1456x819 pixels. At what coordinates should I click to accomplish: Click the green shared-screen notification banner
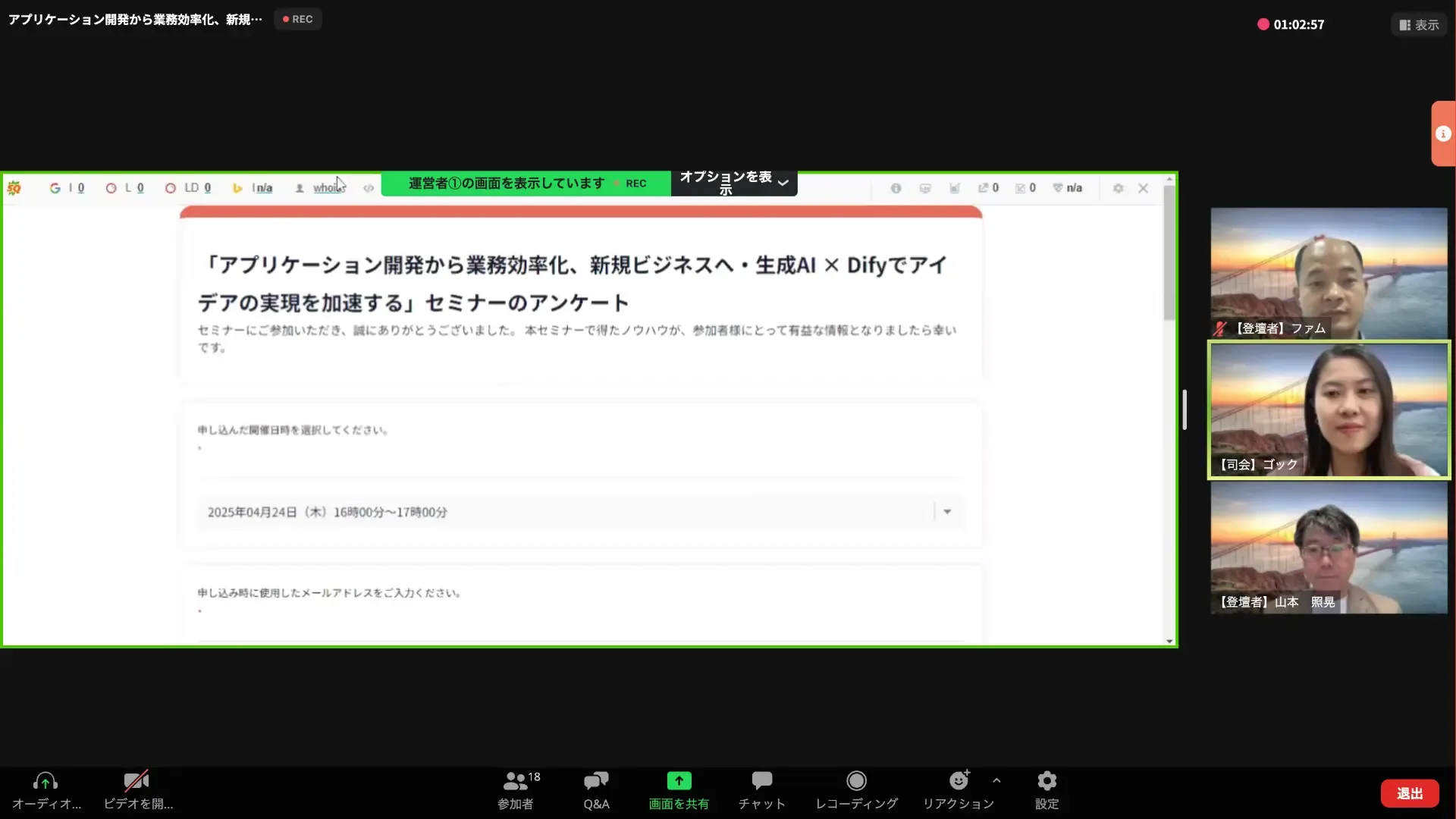coord(526,184)
